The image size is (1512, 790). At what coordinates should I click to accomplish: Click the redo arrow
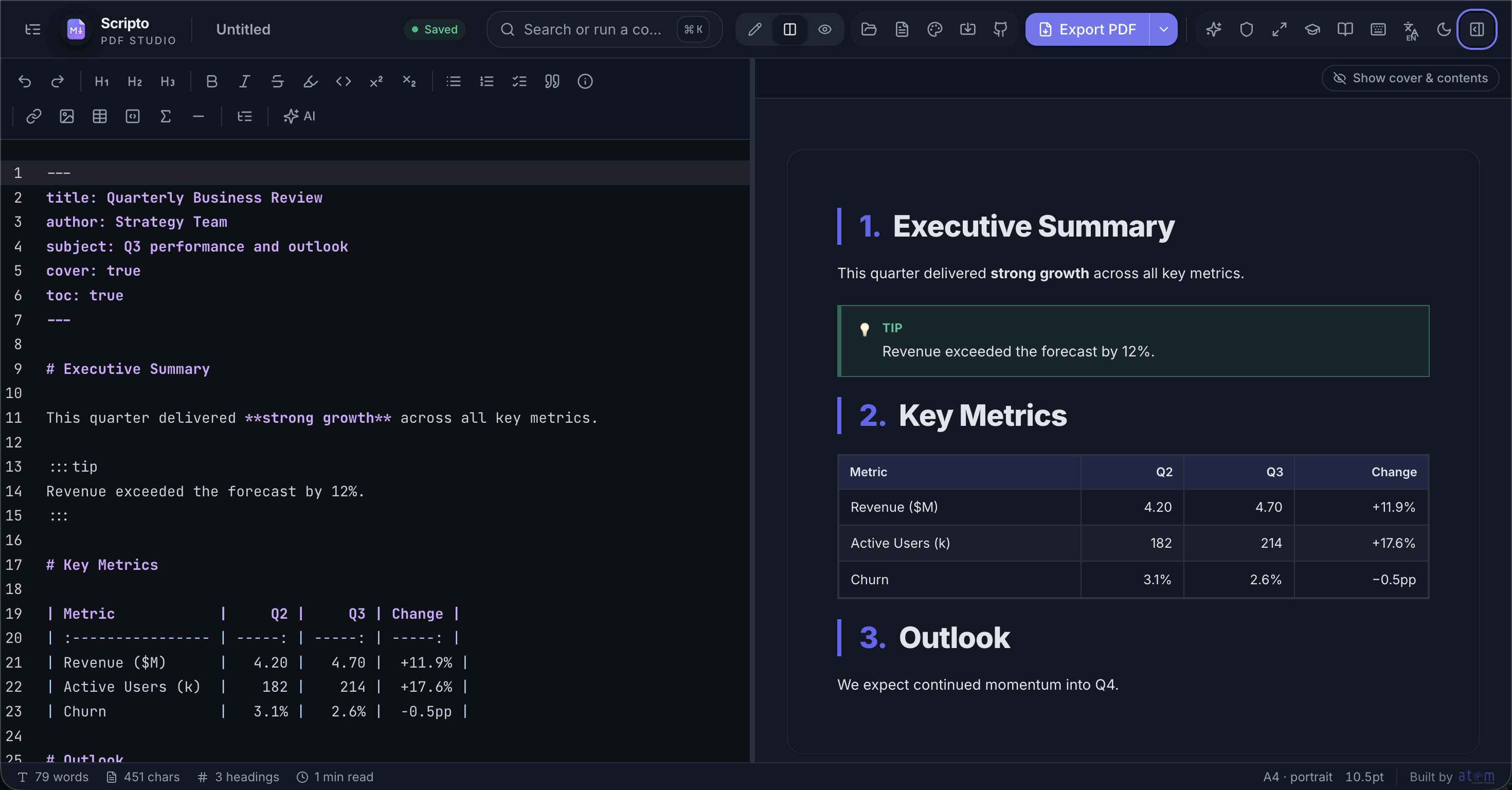coord(58,82)
